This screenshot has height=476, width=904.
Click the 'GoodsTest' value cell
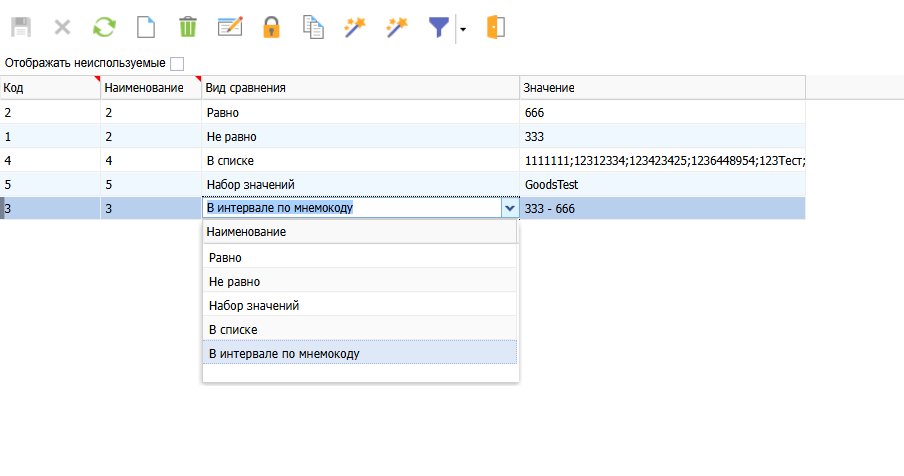tap(662, 184)
